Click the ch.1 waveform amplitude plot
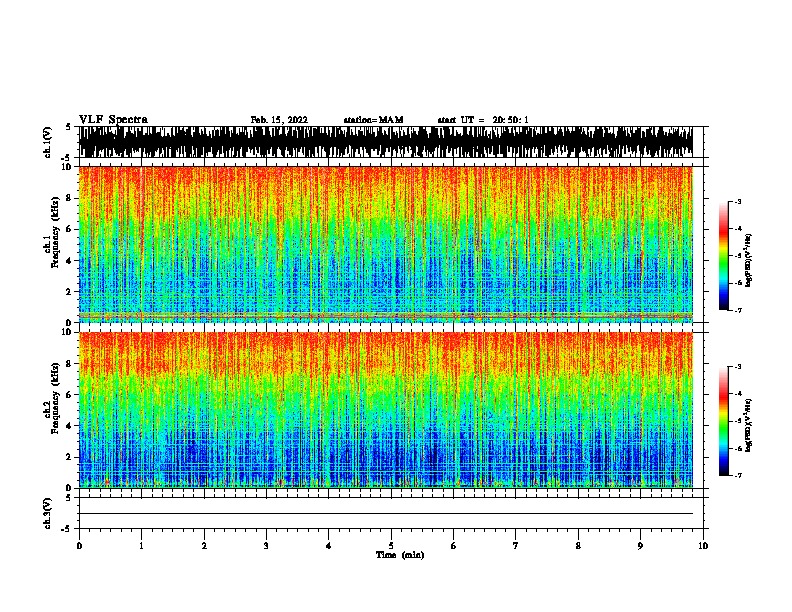 pos(386,142)
